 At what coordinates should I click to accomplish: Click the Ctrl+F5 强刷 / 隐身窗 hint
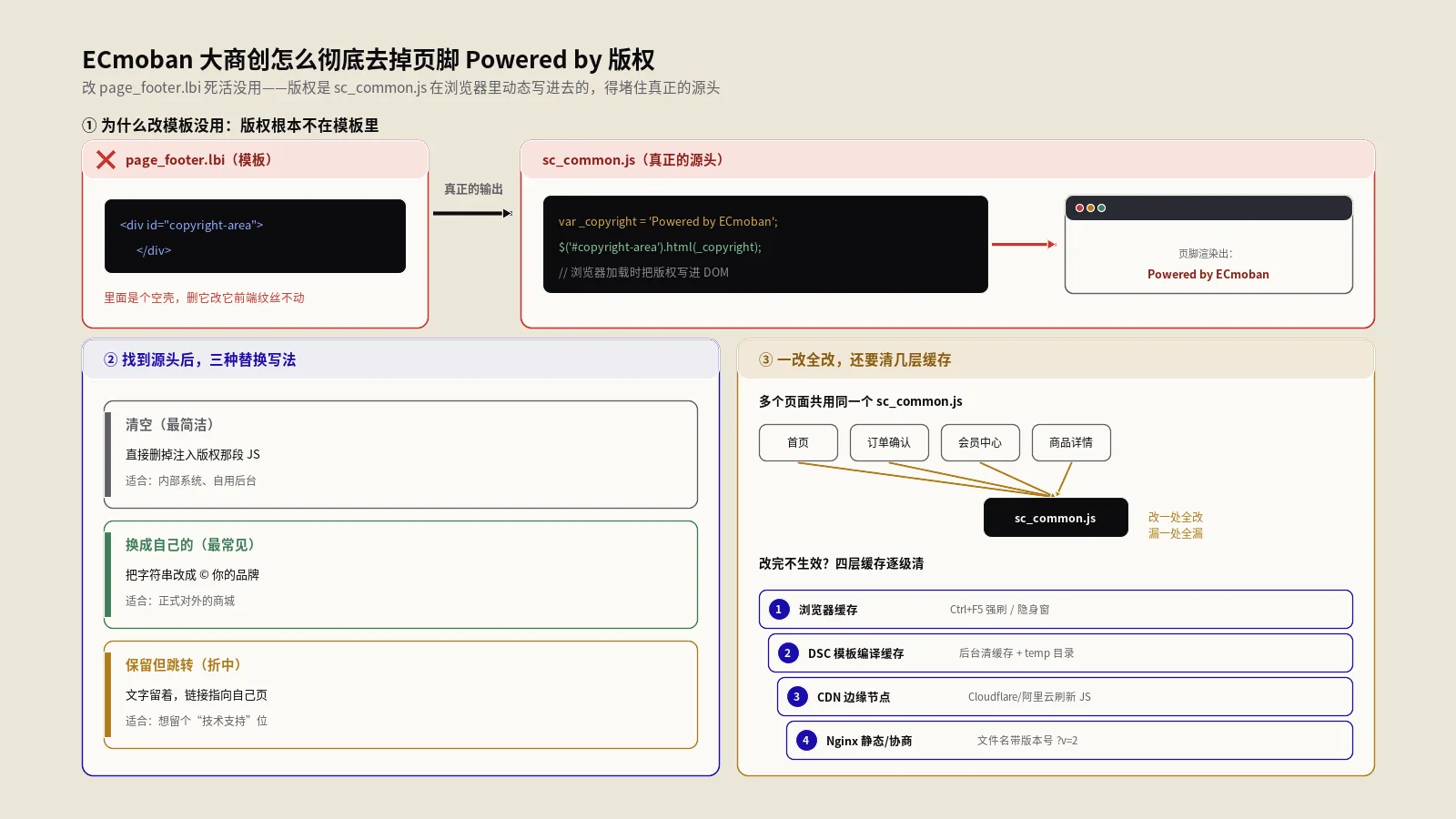1000,610
